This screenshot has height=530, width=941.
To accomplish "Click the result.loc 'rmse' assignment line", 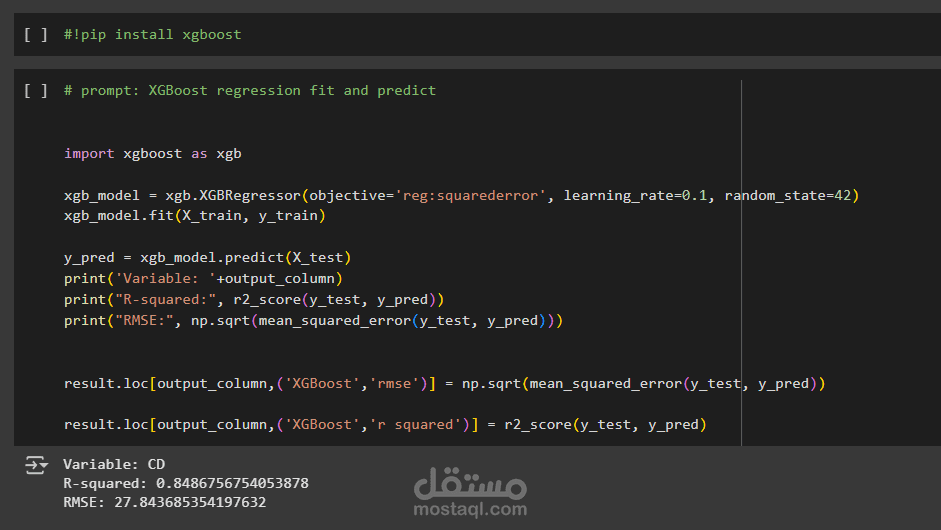I will click(445, 384).
